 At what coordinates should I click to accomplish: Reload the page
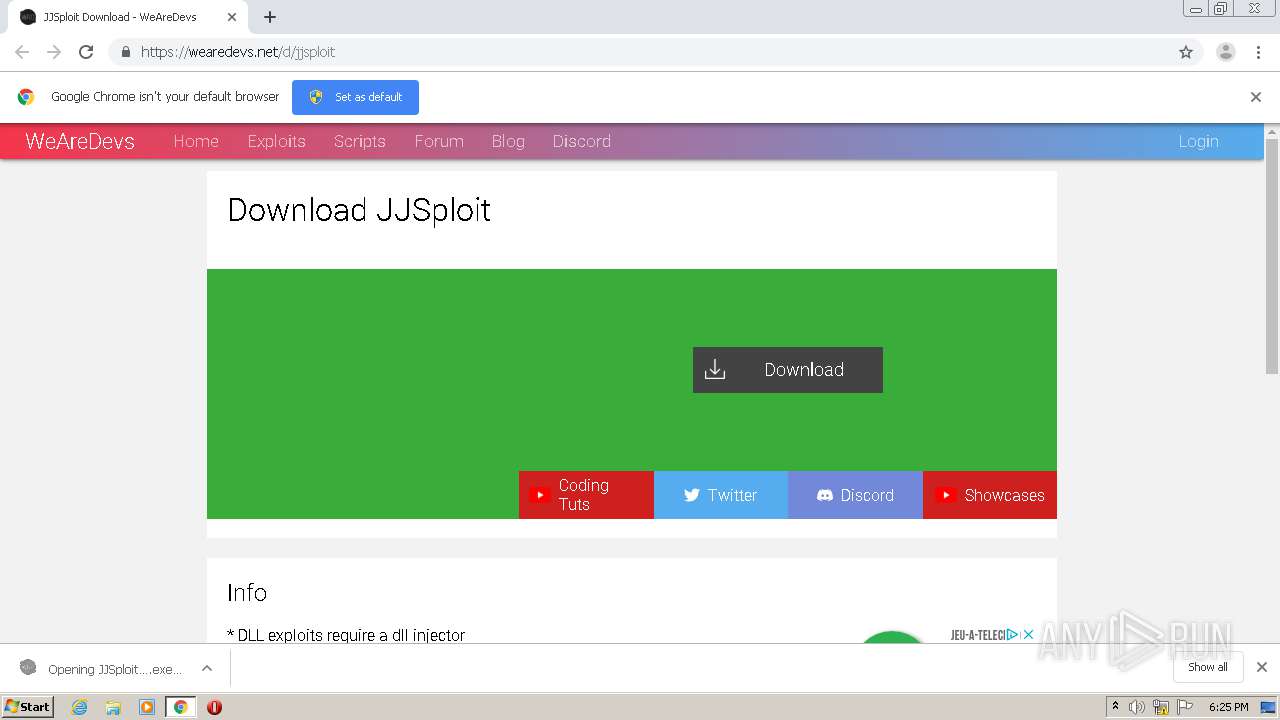click(x=86, y=52)
